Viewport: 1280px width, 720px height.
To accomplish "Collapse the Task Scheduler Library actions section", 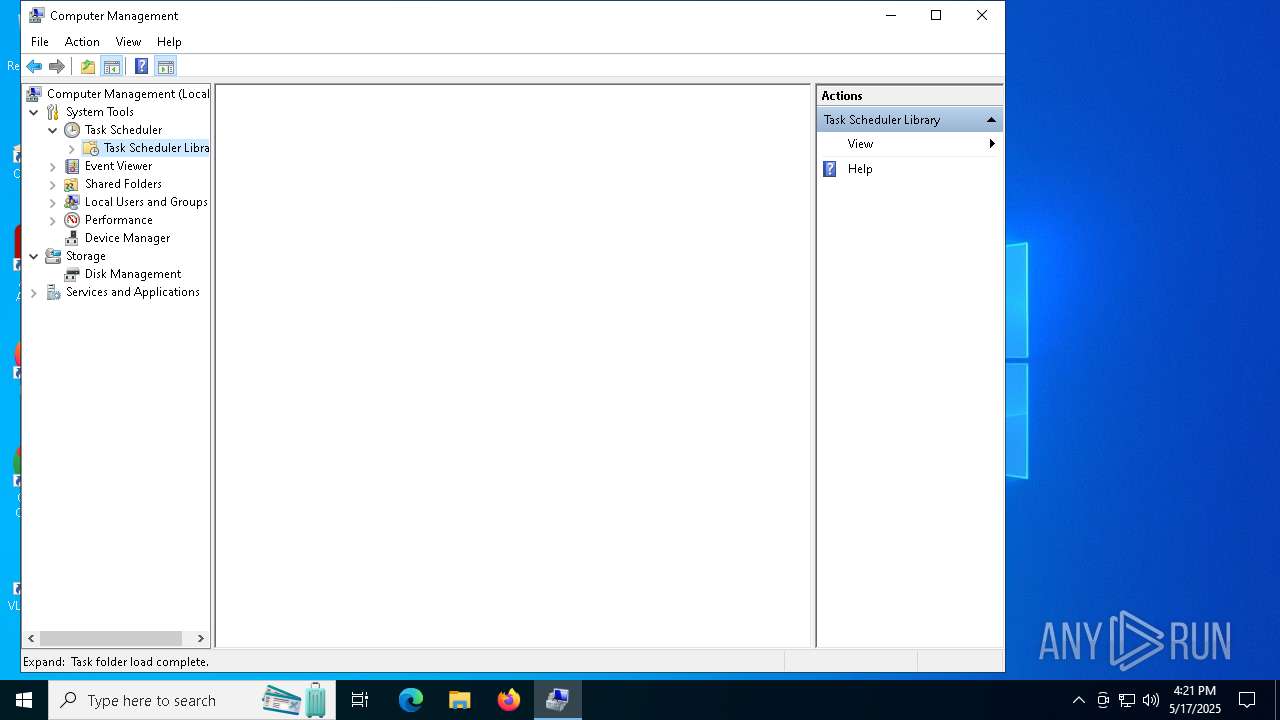I will 991,120.
